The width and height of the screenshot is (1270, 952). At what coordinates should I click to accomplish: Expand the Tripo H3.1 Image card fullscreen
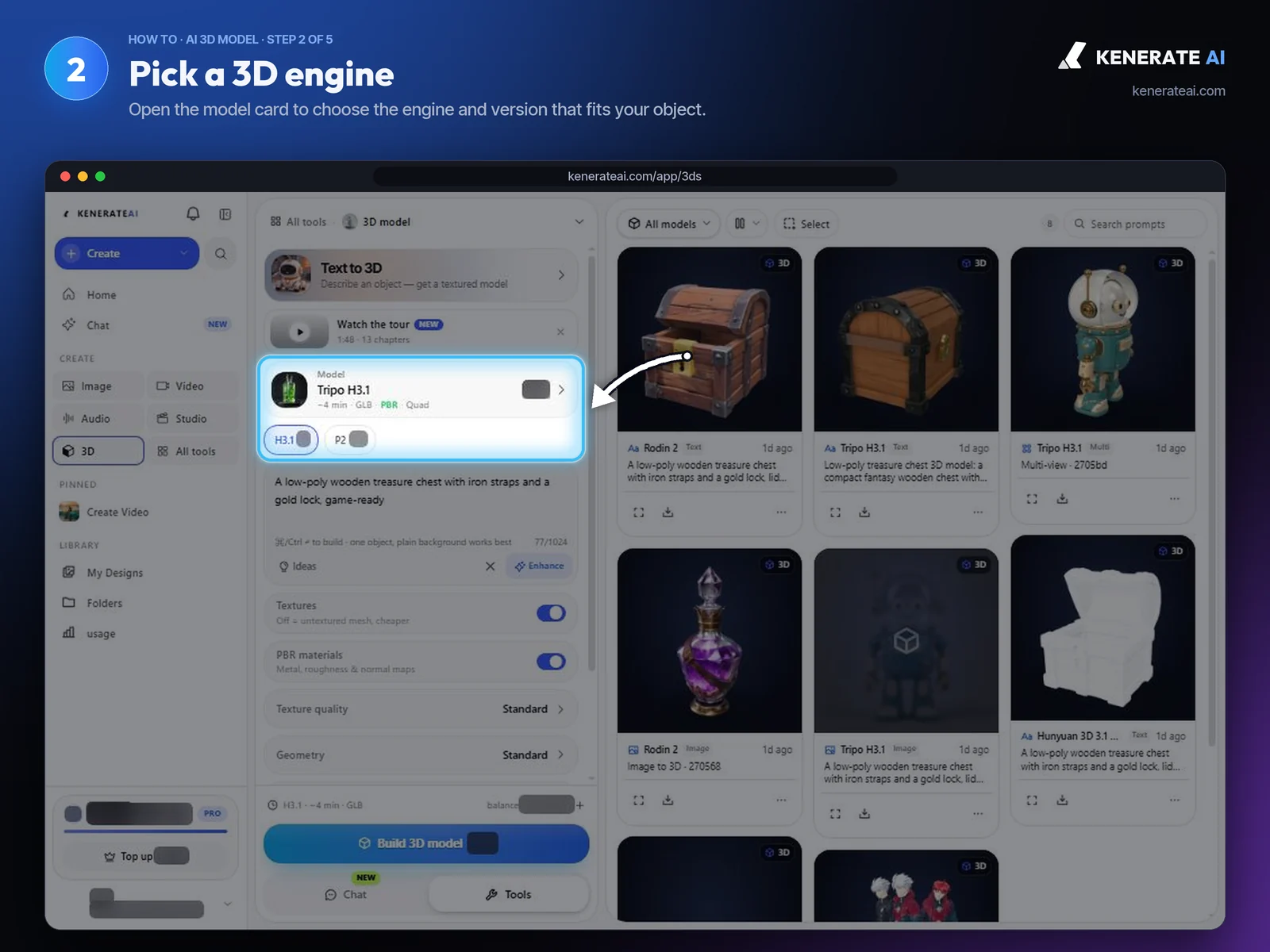[835, 814]
